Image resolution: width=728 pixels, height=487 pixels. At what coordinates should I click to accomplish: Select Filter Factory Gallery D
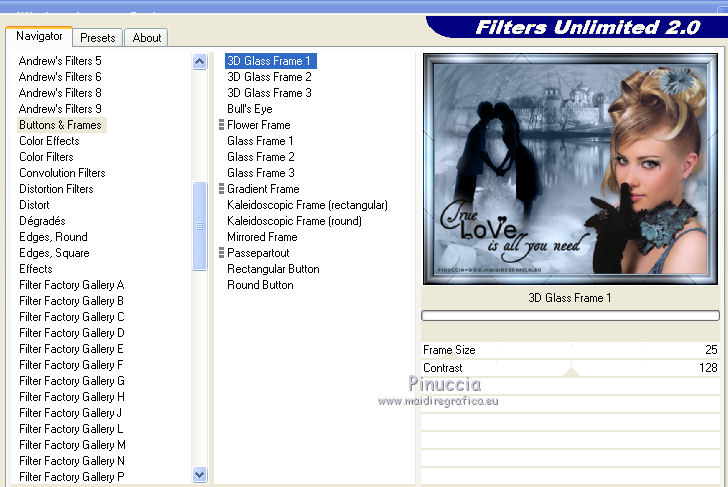(72, 333)
